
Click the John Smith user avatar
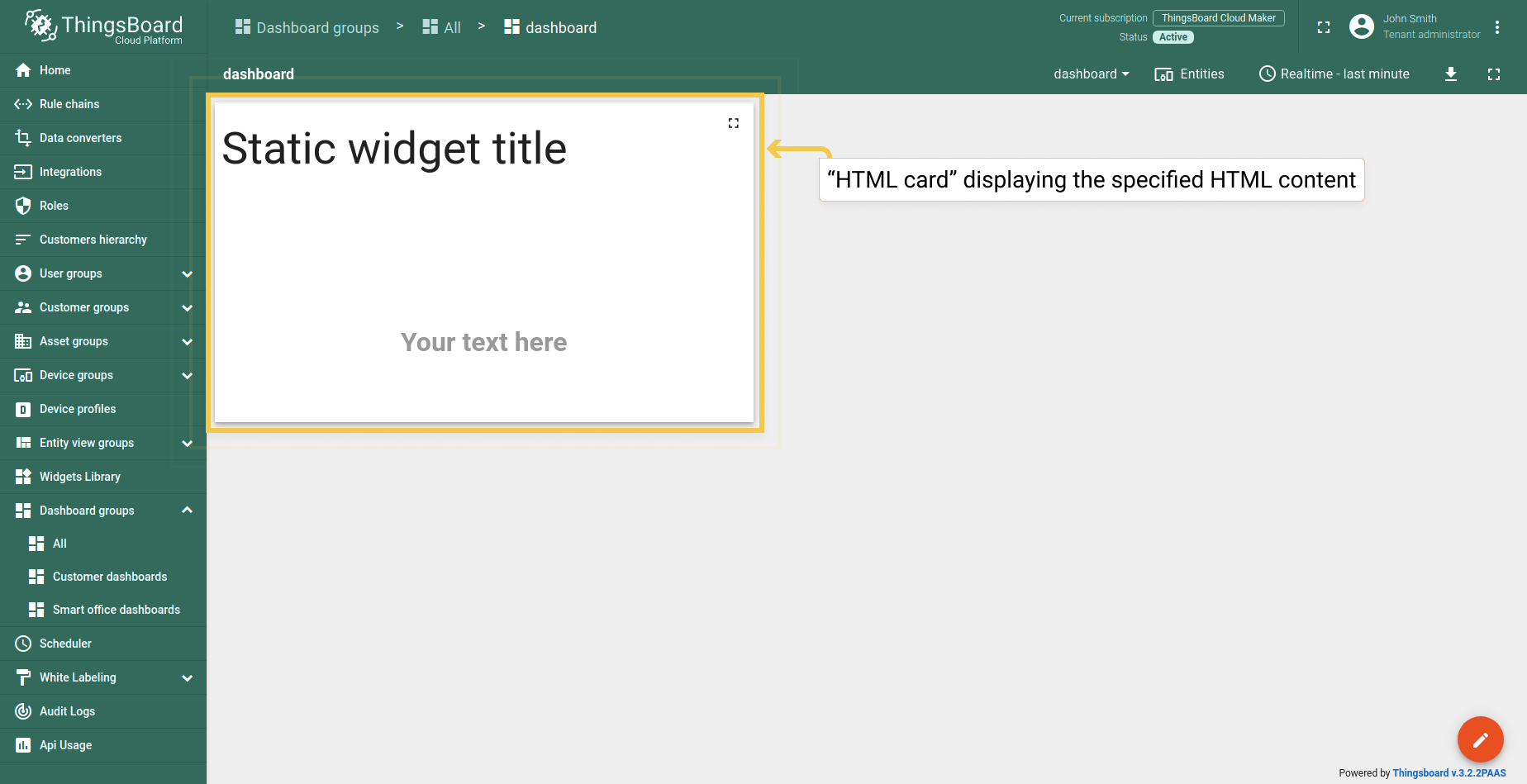click(x=1362, y=26)
